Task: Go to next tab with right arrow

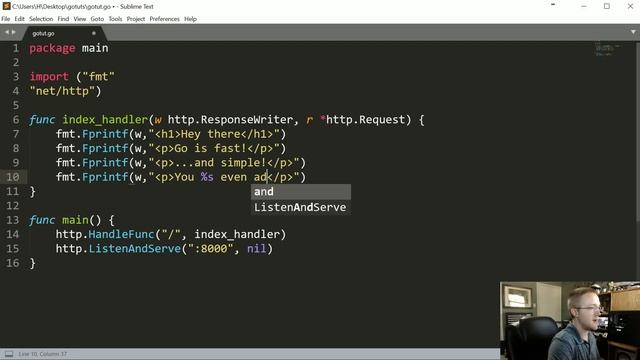Action: [13, 32]
